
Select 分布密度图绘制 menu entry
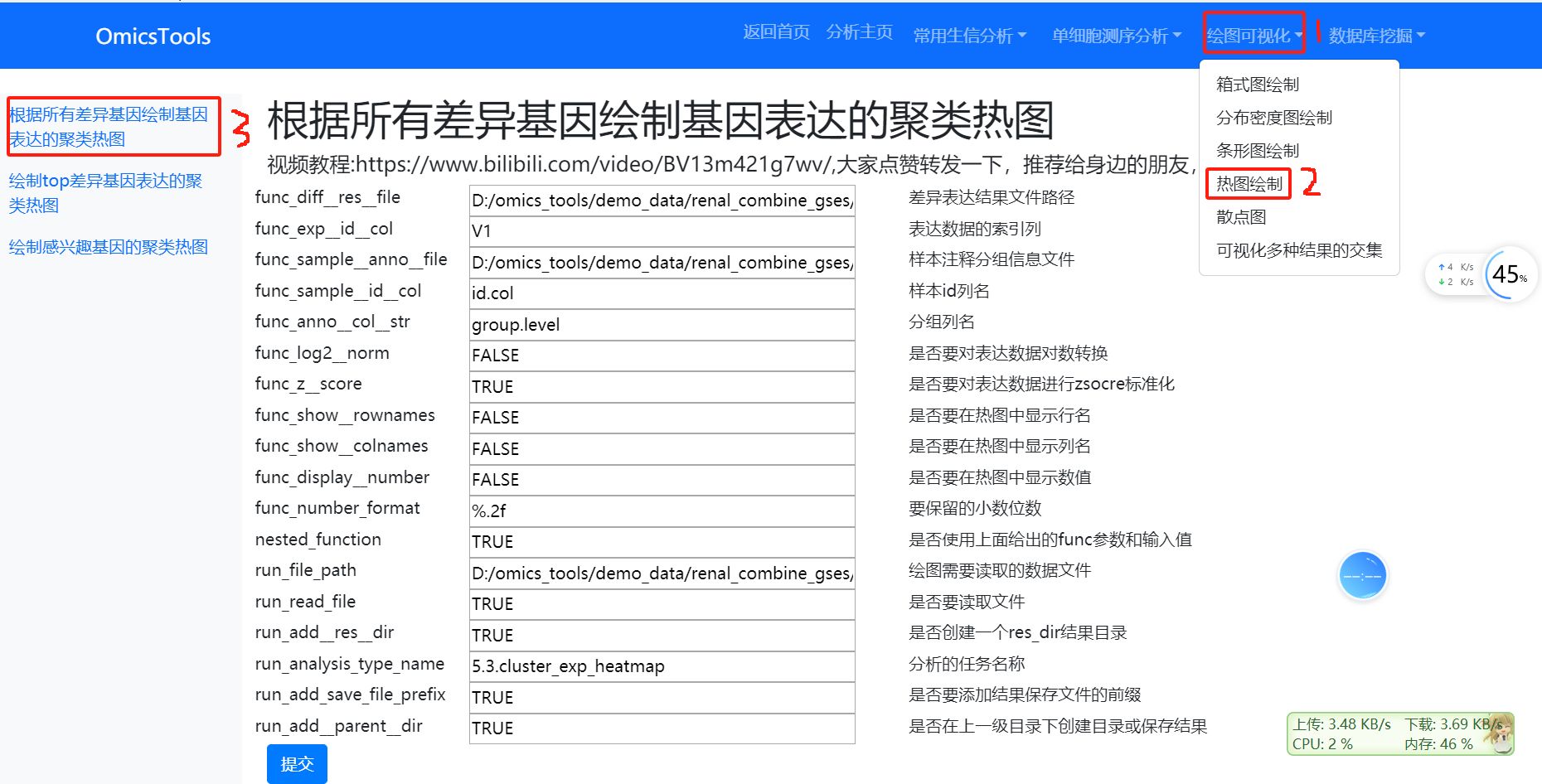pyautogui.click(x=1274, y=118)
